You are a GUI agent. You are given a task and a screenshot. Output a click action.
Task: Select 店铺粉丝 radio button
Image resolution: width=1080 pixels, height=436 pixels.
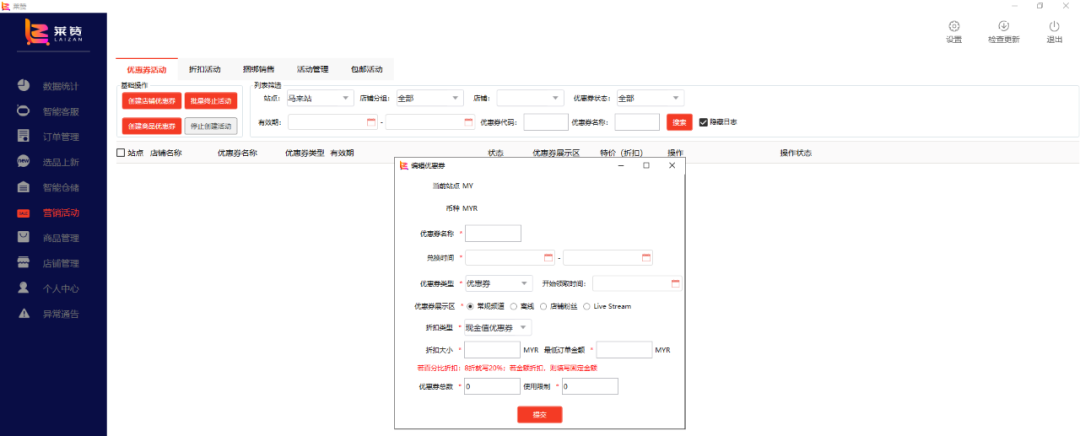(543, 306)
